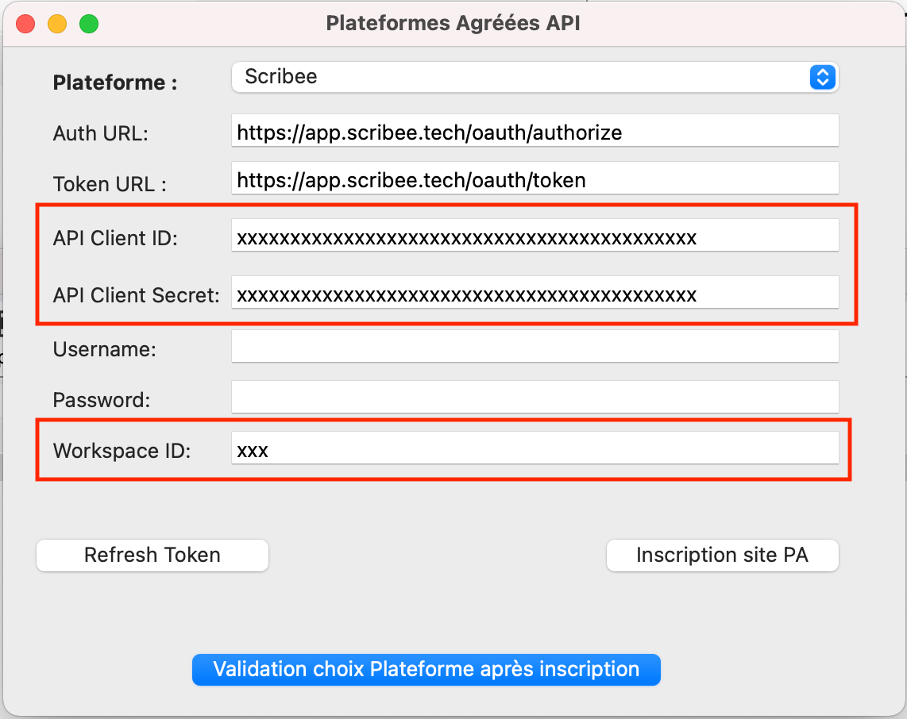This screenshot has width=908, height=720.
Task: Click the bold Plateforme label
Action: point(115,83)
